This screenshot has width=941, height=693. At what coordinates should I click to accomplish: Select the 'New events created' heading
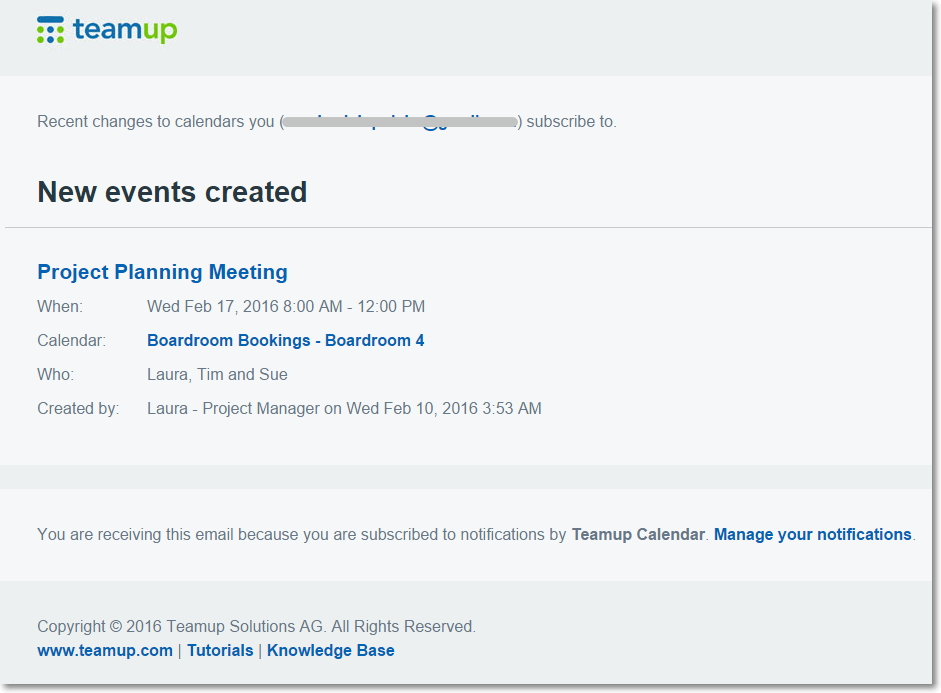pyautogui.click(x=172, y=193)
